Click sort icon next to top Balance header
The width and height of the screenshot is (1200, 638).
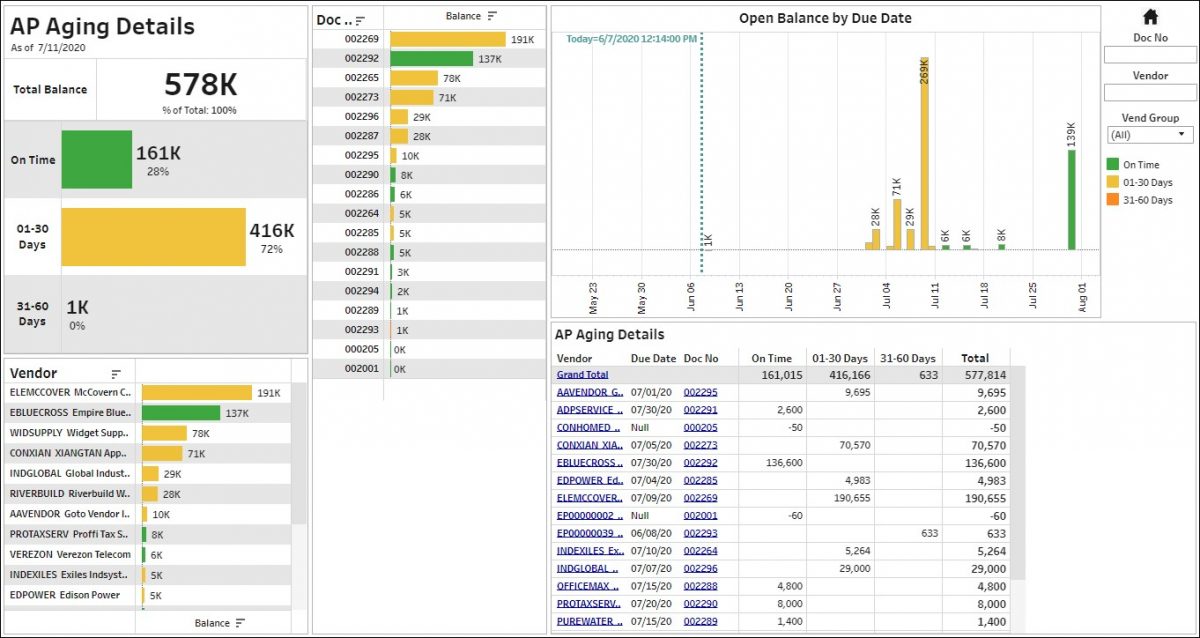[492, 17]
